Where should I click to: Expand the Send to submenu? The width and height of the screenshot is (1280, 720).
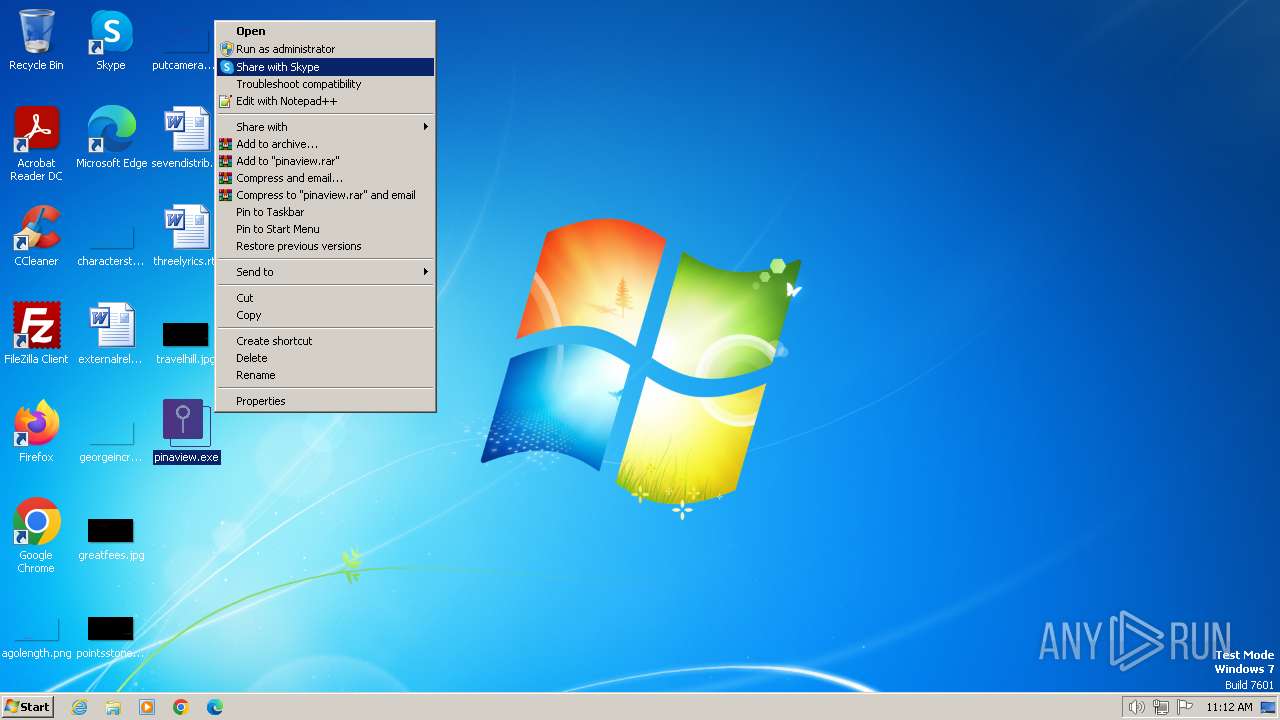326,272
